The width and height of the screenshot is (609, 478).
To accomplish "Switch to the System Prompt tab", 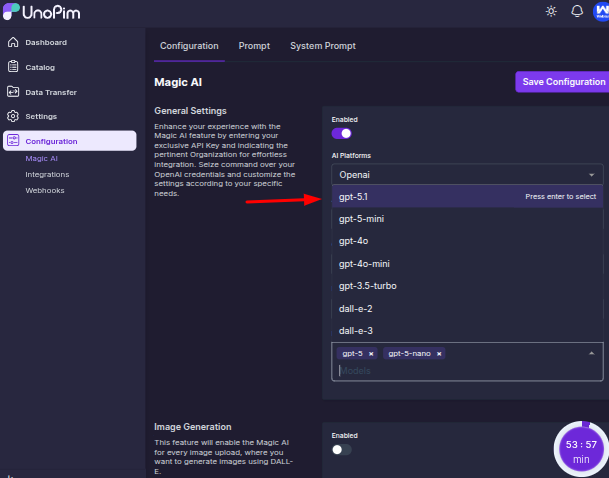I will point(323,46).
